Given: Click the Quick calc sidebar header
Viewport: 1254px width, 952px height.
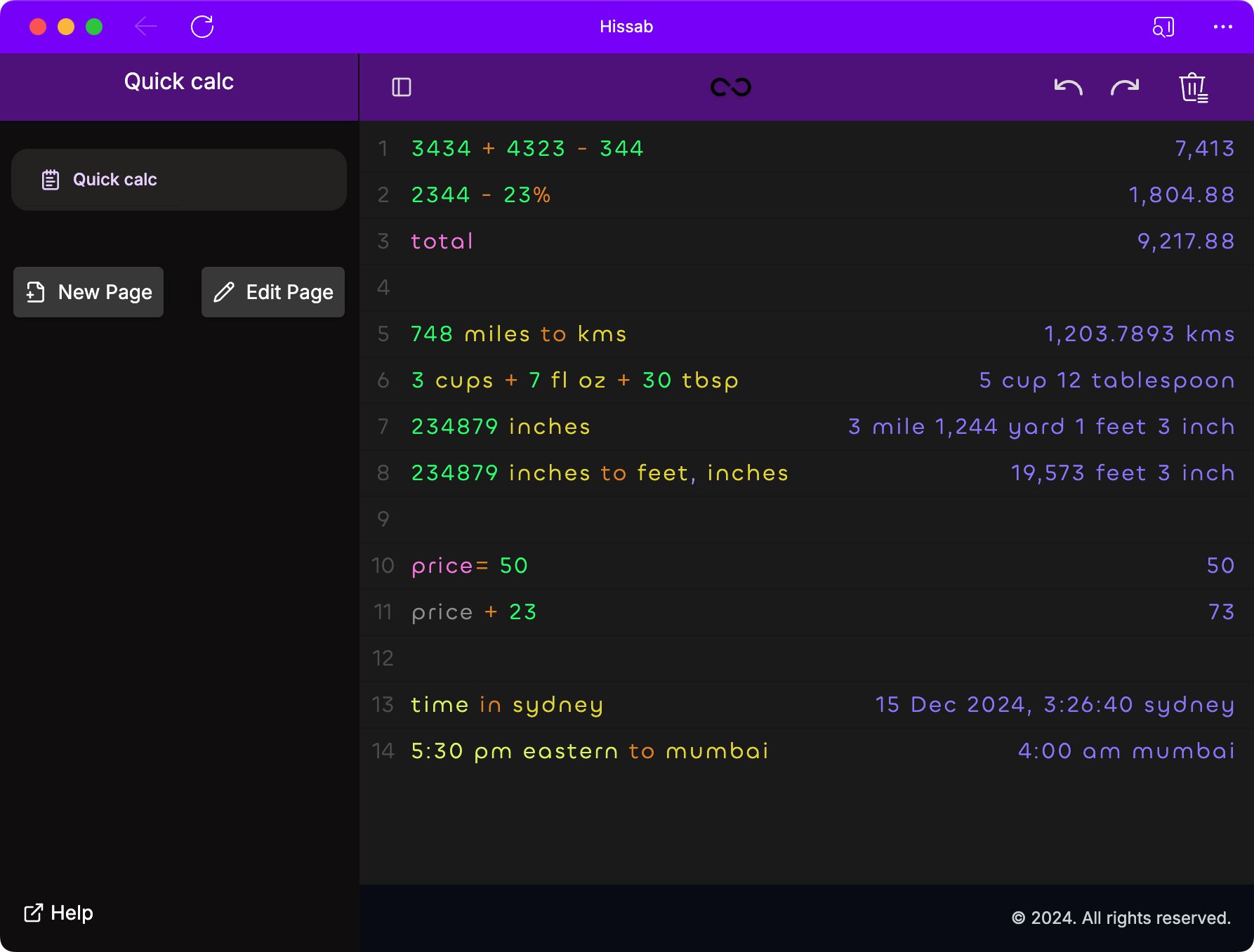Looking at the screenshot, I should tap(178, 81).
